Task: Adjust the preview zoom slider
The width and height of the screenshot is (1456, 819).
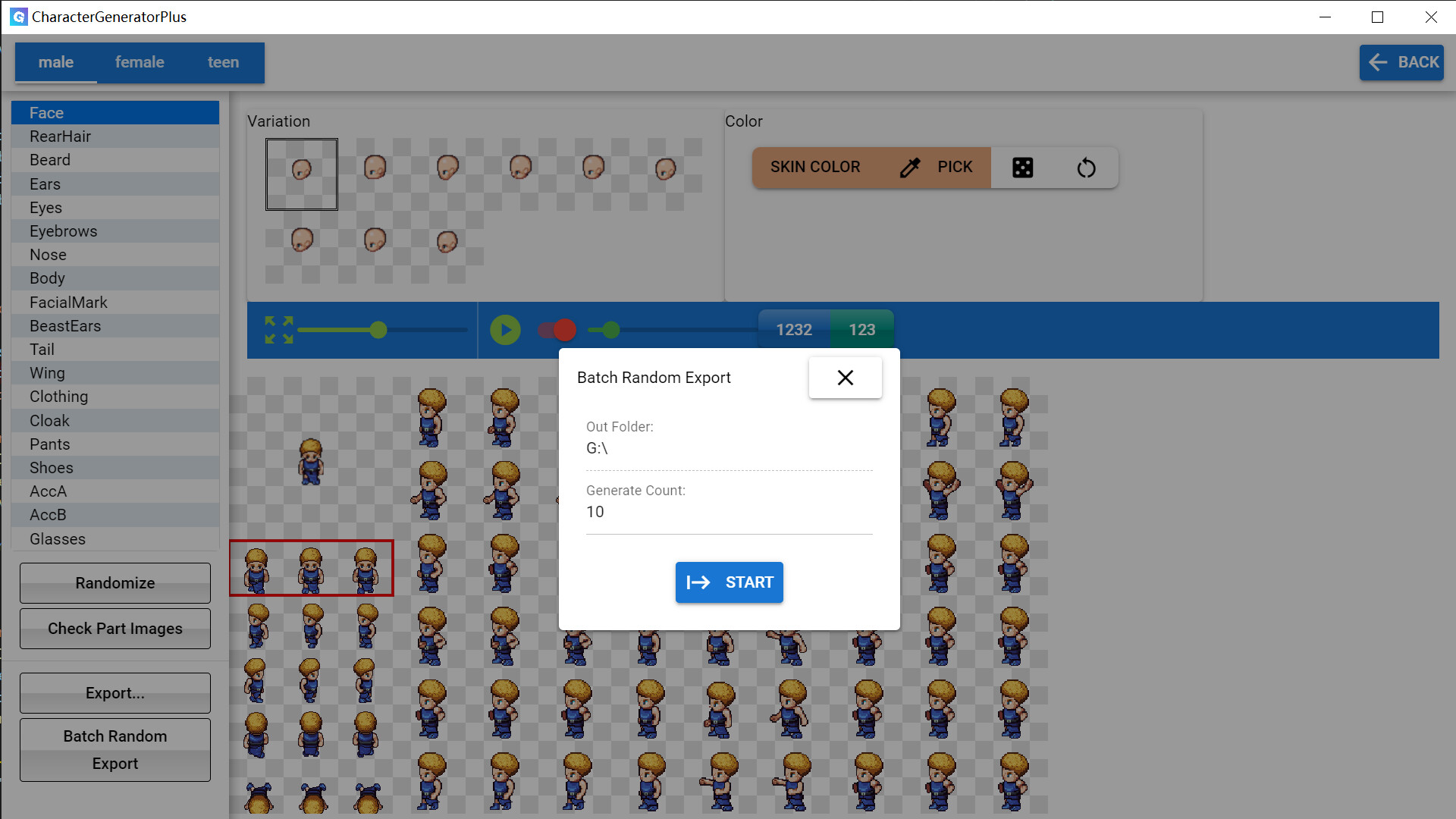Action: [378, 330]
